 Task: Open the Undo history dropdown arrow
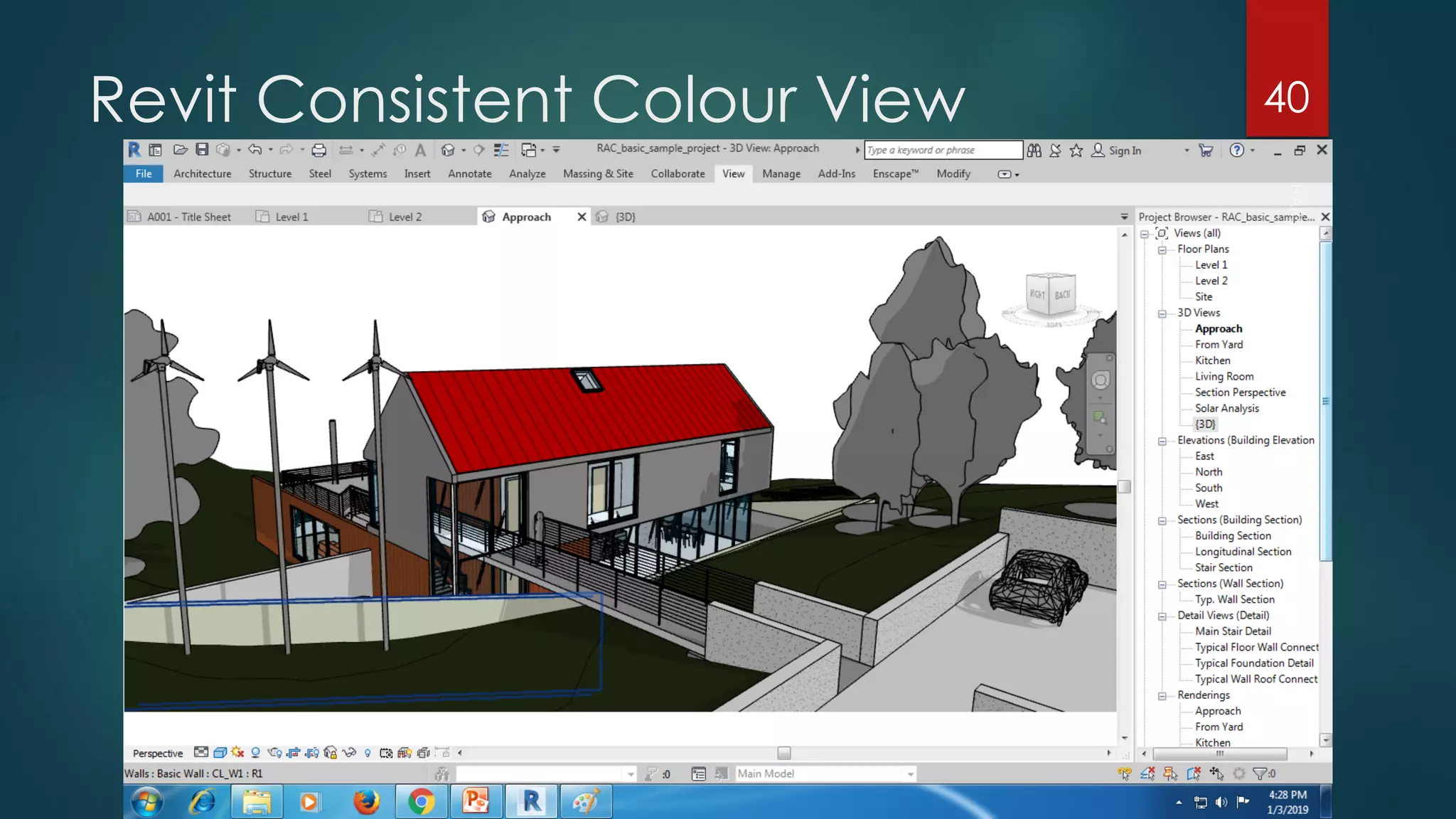pyautogui.click(x=270, y=150)
